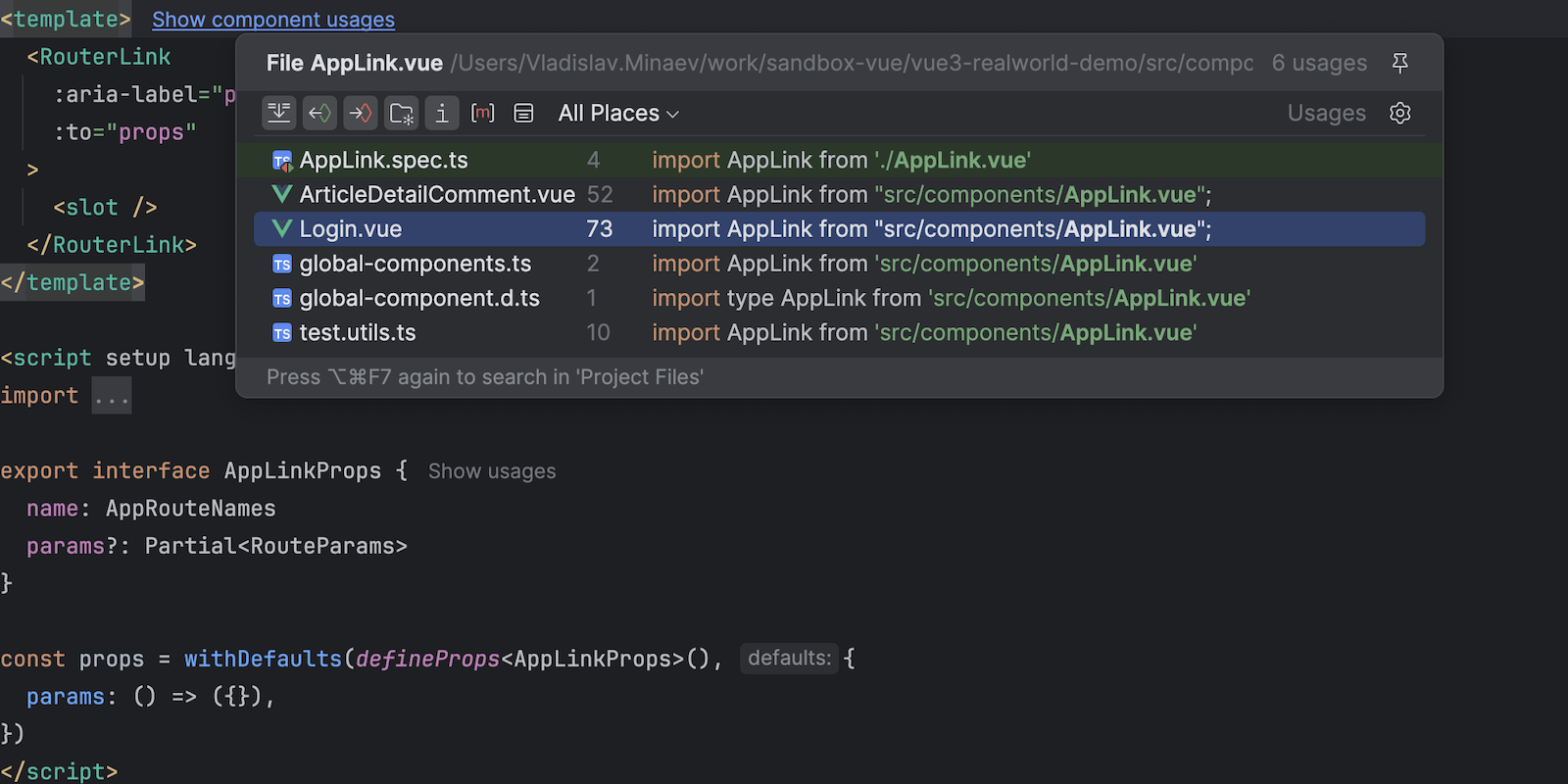
Task: Expand the collapsed 'defaults:' inlay hint
Action: click(x=788, y=659)
